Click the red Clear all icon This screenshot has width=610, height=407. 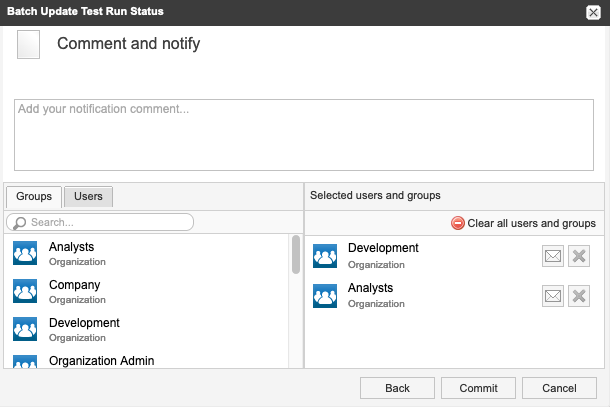click(x=458, y=224)
